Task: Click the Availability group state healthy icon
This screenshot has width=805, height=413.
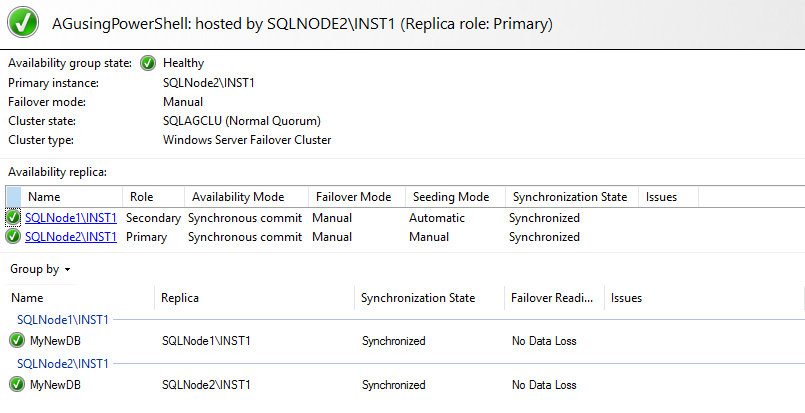Action: (x=148, y=63)
